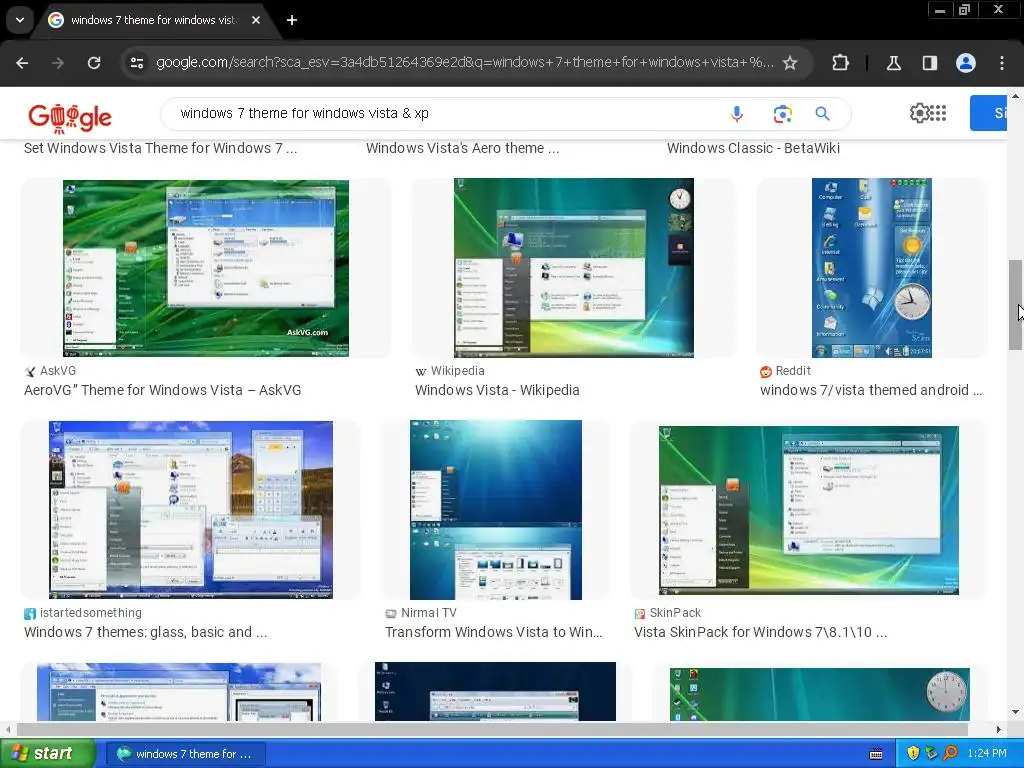Click the horizontal scroll left arrow
1024x768 pixels.
pos(7,729)
